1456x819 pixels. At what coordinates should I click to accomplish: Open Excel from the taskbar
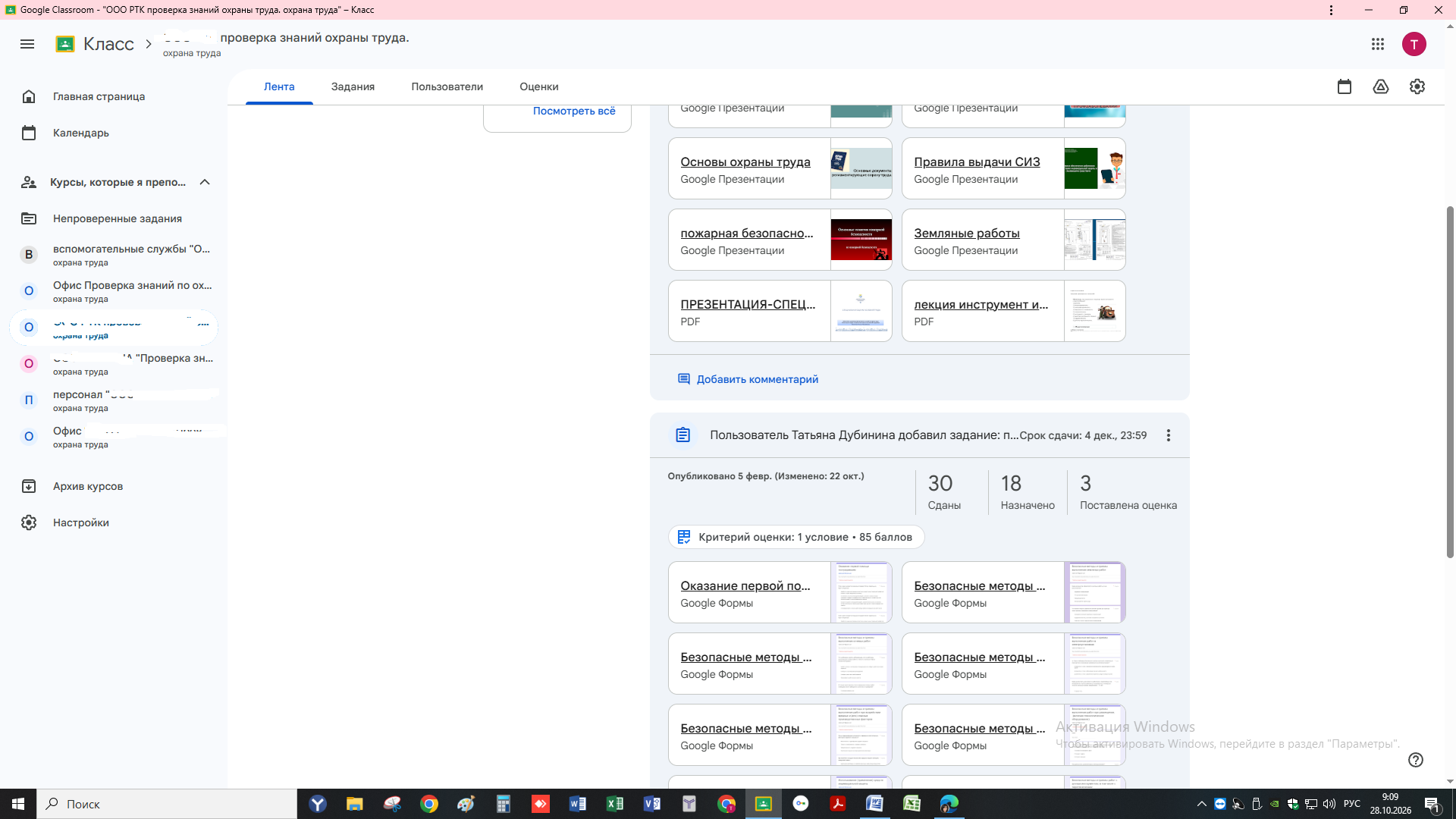coord(615,804)
